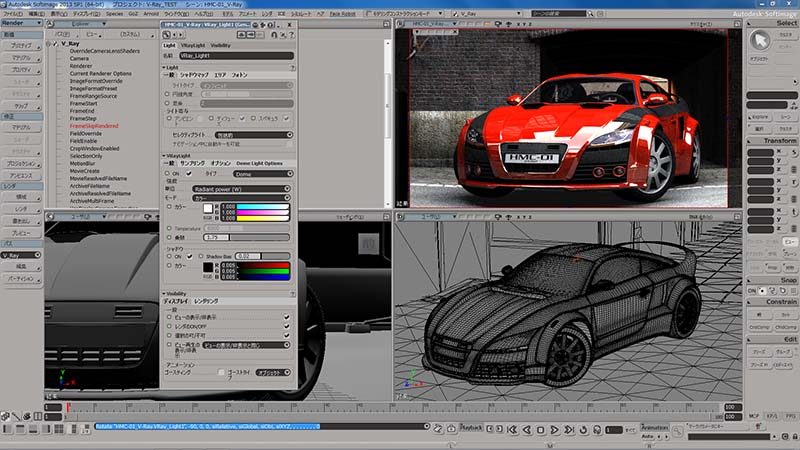Image resolution: width=800 pixels, height=450 pixels.
Task: Click the camera icon in wireframe viewport header
Action: (498, 217)
